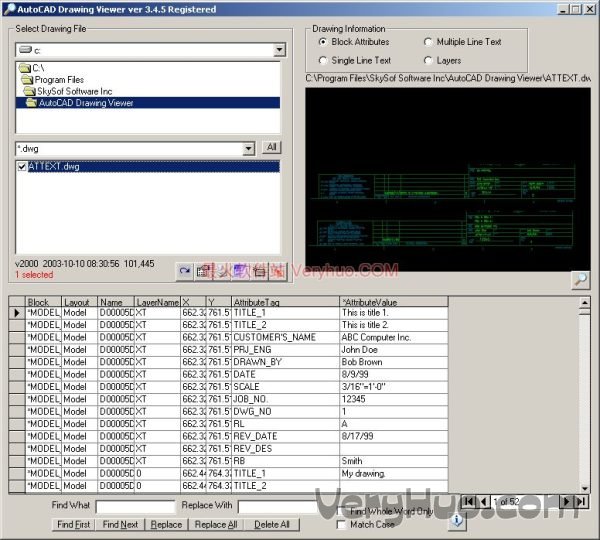This screenshot has width=600, height=540.
Task: Expand the c: drive dropdown
Action: tap(279, 50)
